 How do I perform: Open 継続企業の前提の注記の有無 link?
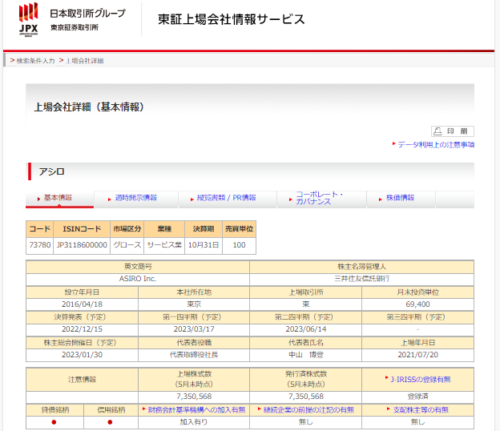pyautogui.click(x=309, y=410)
